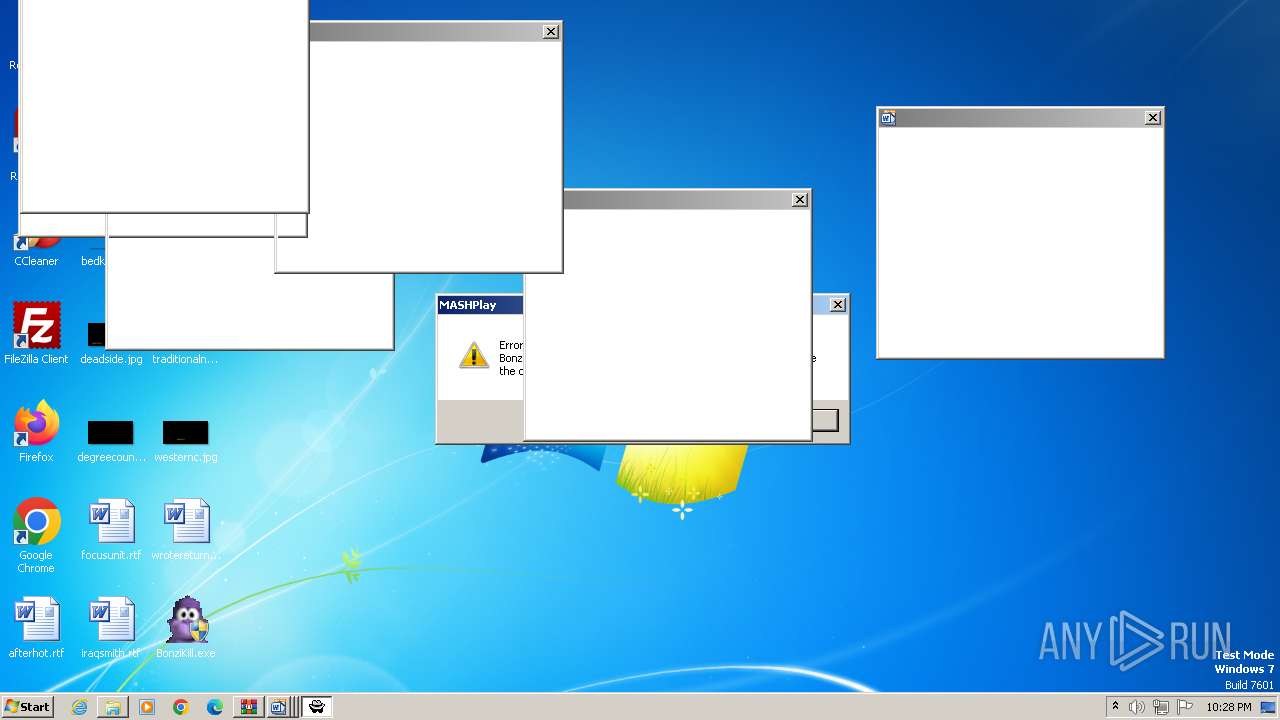This screenshot has width=1280, height=720.
Task: Select the CCleaner desktop shortcut
Action: coord(36,250)
